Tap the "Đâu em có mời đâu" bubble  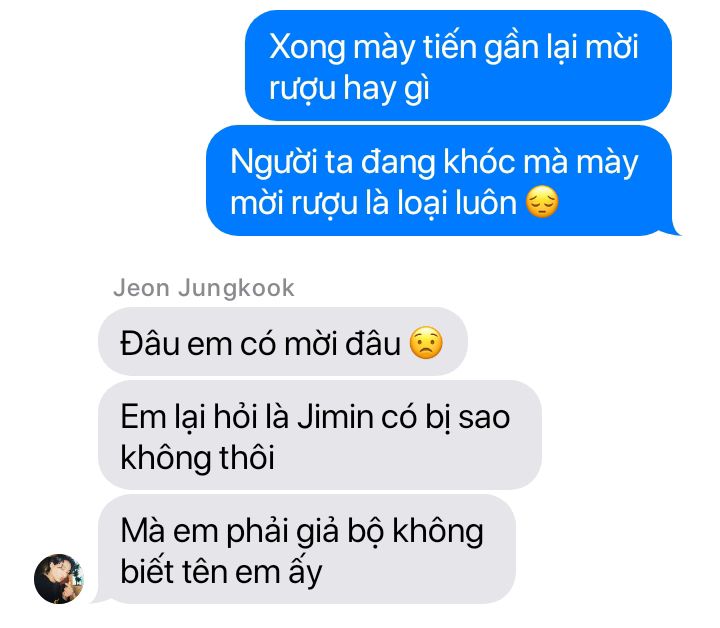[283, 341]
